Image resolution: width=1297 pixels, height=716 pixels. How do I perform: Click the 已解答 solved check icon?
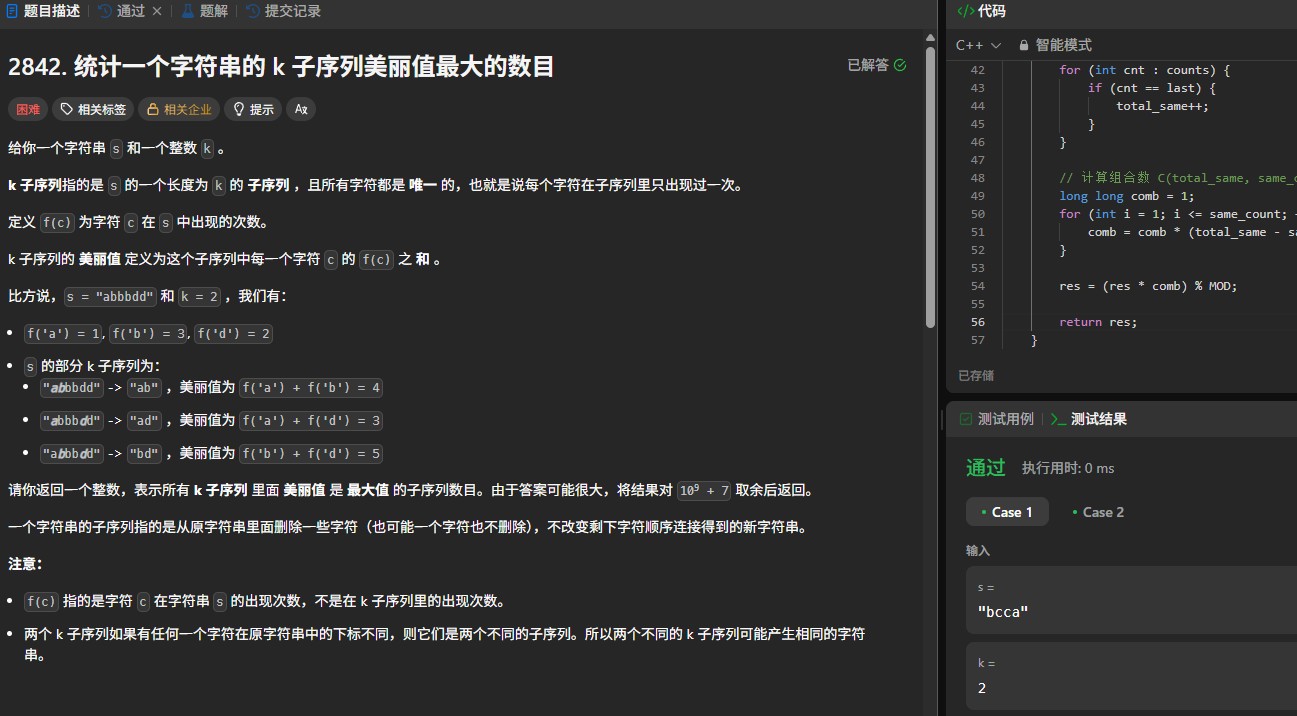click(900, 65)
